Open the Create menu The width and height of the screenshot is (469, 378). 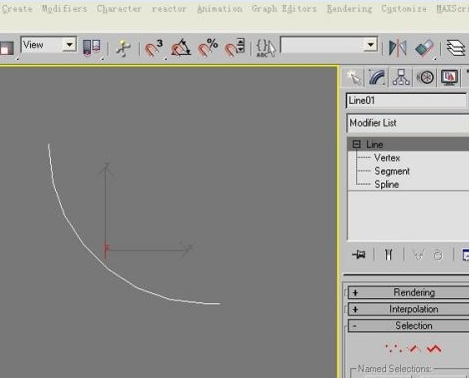coord(17,8)
